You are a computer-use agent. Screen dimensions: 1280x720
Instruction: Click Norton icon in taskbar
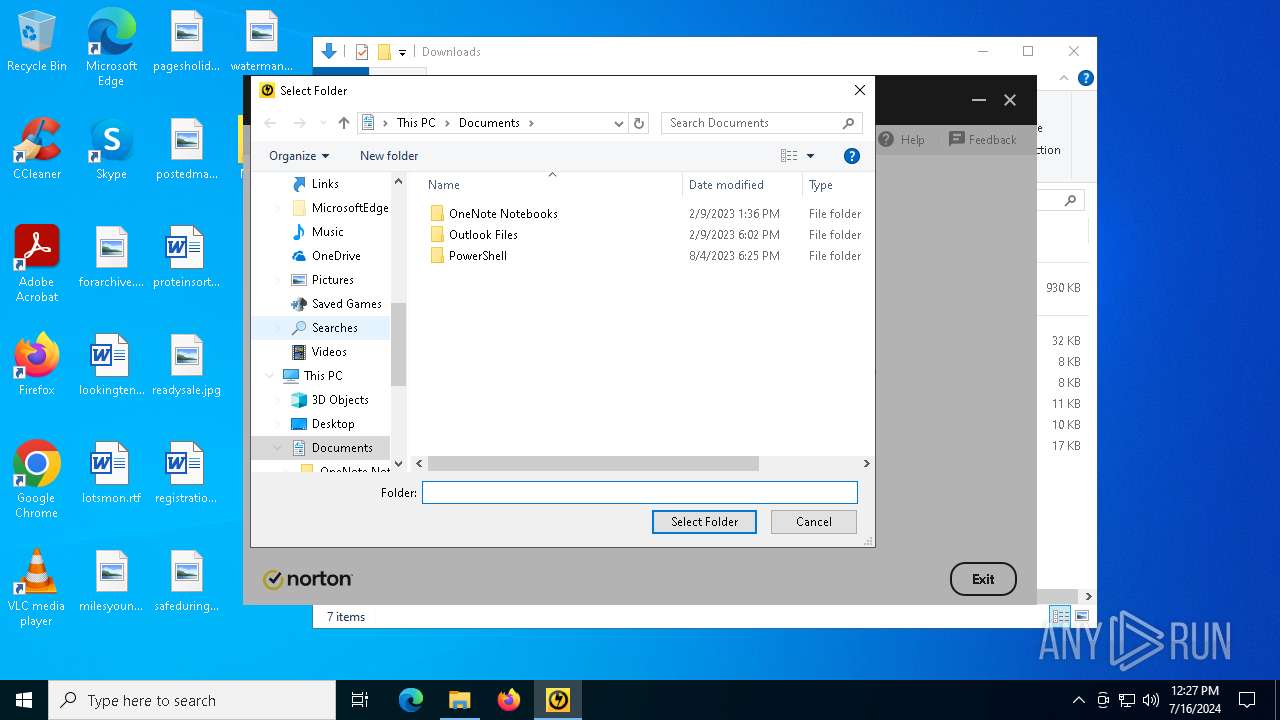coord(558,700)
